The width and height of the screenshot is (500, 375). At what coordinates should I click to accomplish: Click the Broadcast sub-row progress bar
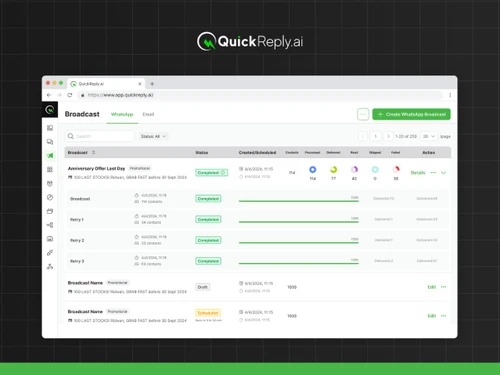[299, 201]
